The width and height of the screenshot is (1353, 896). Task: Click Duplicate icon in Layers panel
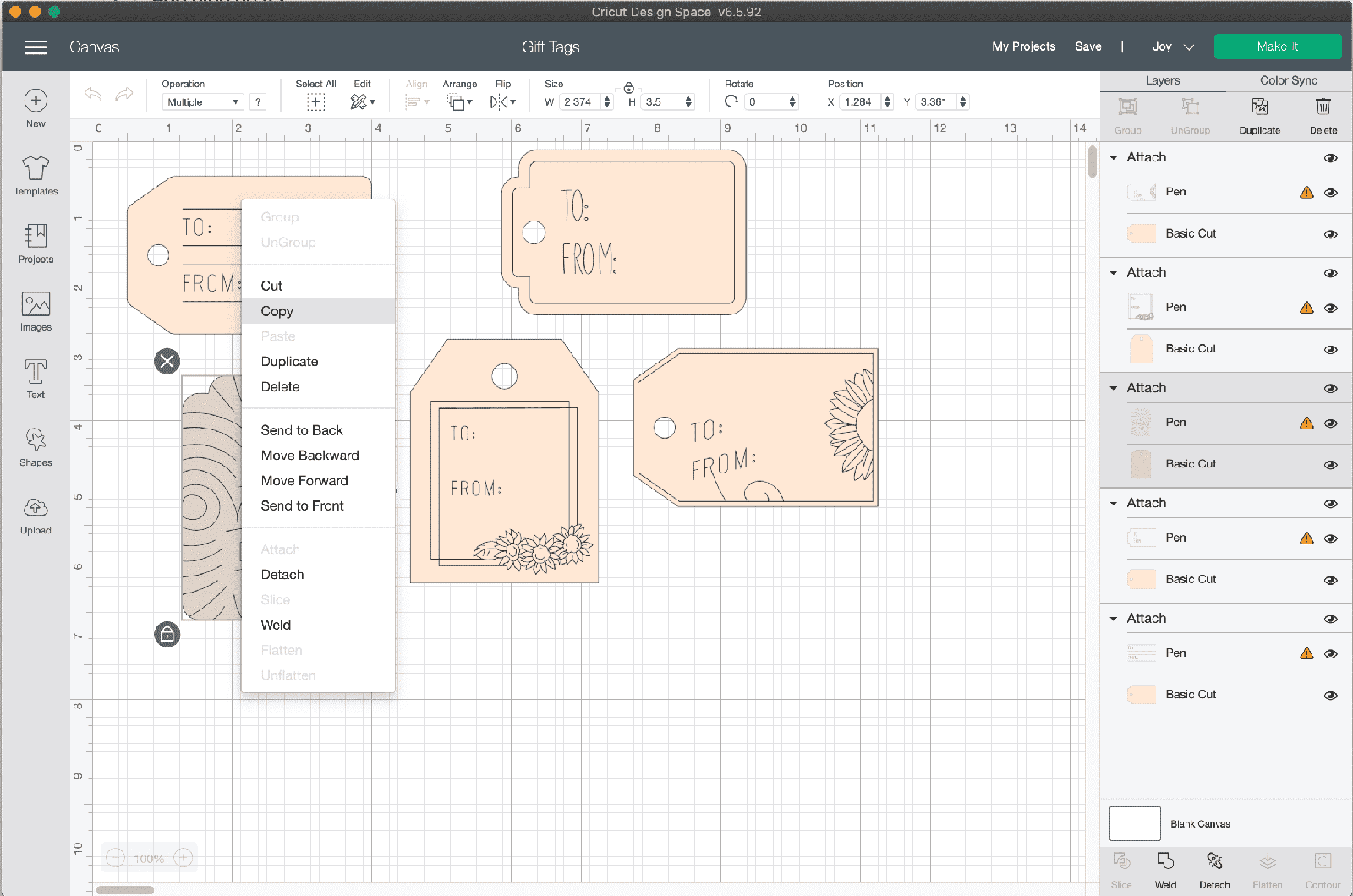(x=1260, y=107)
